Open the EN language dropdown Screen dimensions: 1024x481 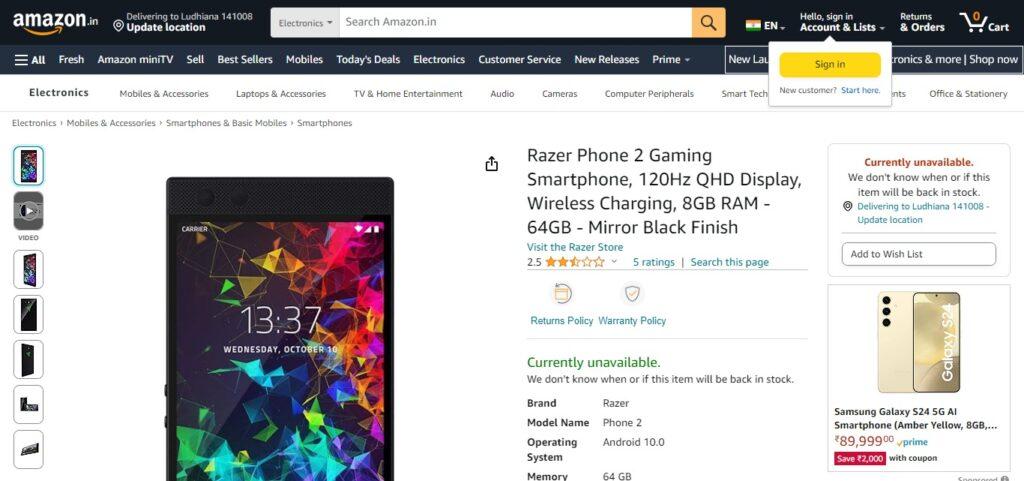(x=765, y=26)
